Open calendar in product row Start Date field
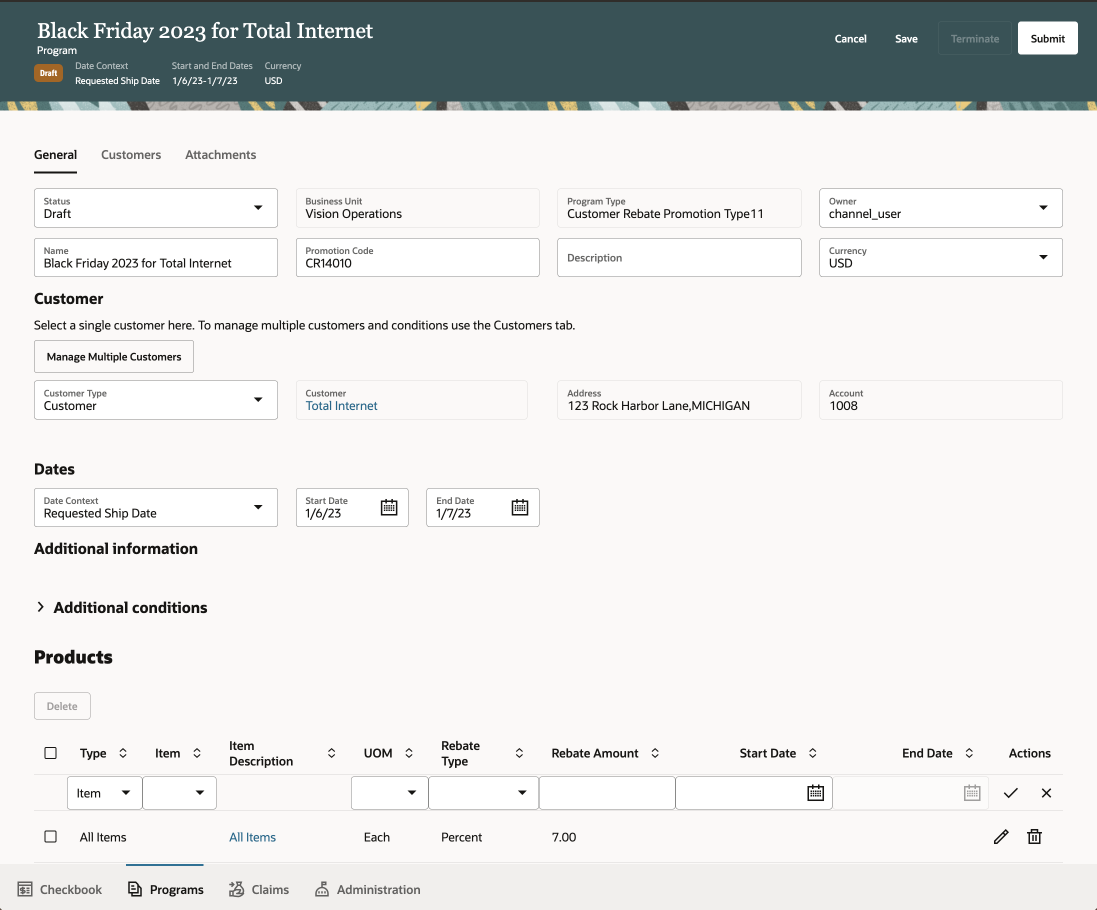This screenshot has width=1097, height=910. pyautogui.click(x=816, y=793)
